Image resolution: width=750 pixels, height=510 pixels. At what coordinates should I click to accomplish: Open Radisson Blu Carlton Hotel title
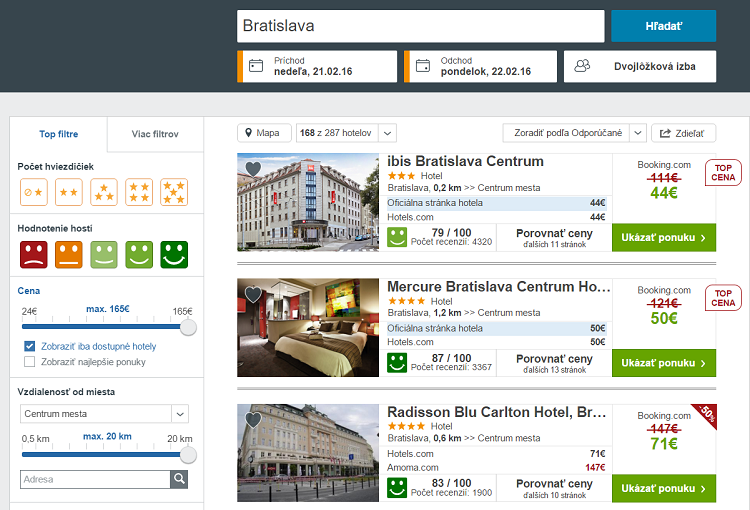click(x=496, y=412)
